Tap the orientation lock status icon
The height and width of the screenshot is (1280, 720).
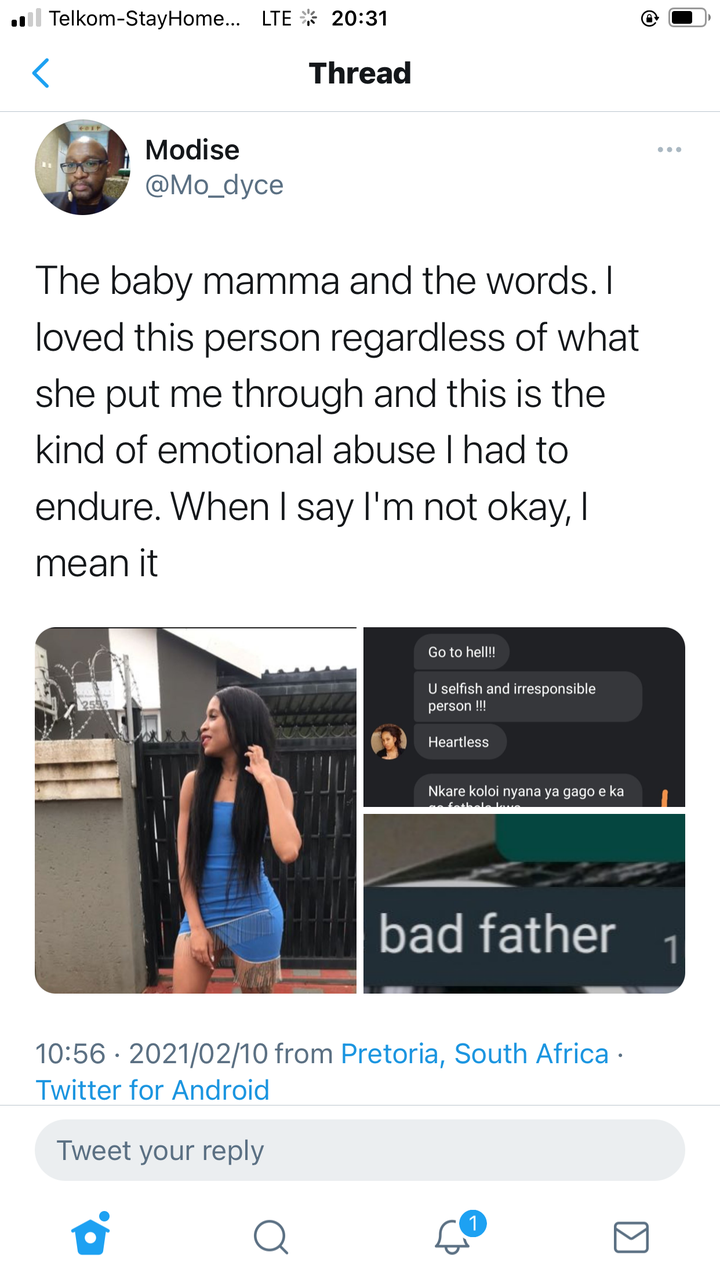click(650, 18)
